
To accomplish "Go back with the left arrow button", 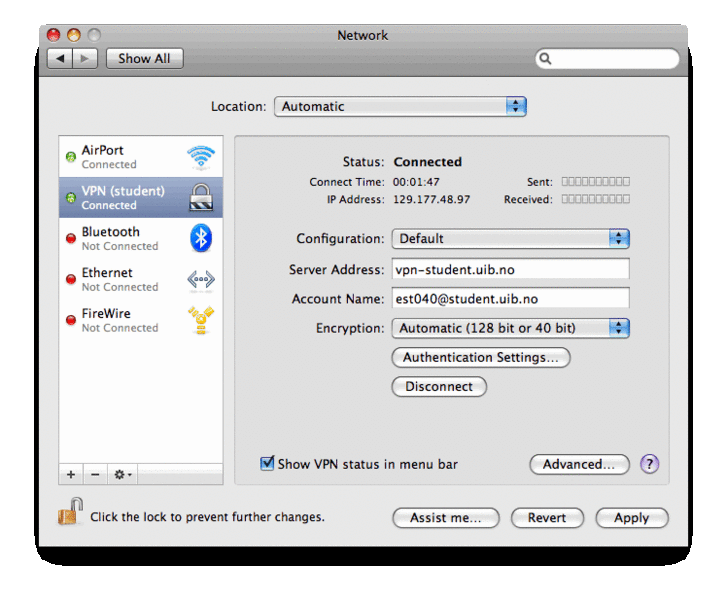I will [x=60, y=58].
